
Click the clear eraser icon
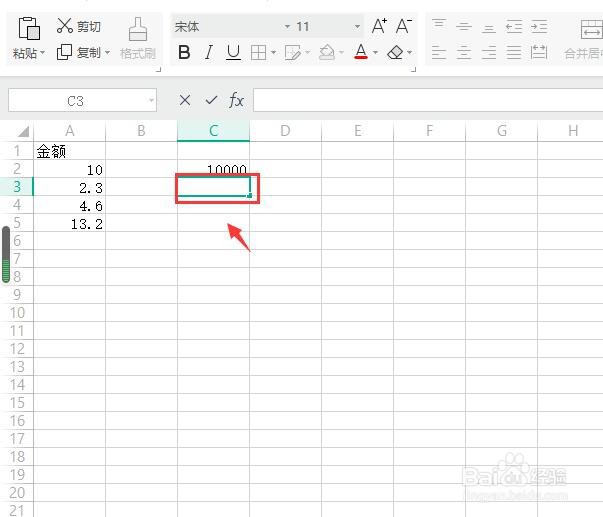(x=395, y=52)
